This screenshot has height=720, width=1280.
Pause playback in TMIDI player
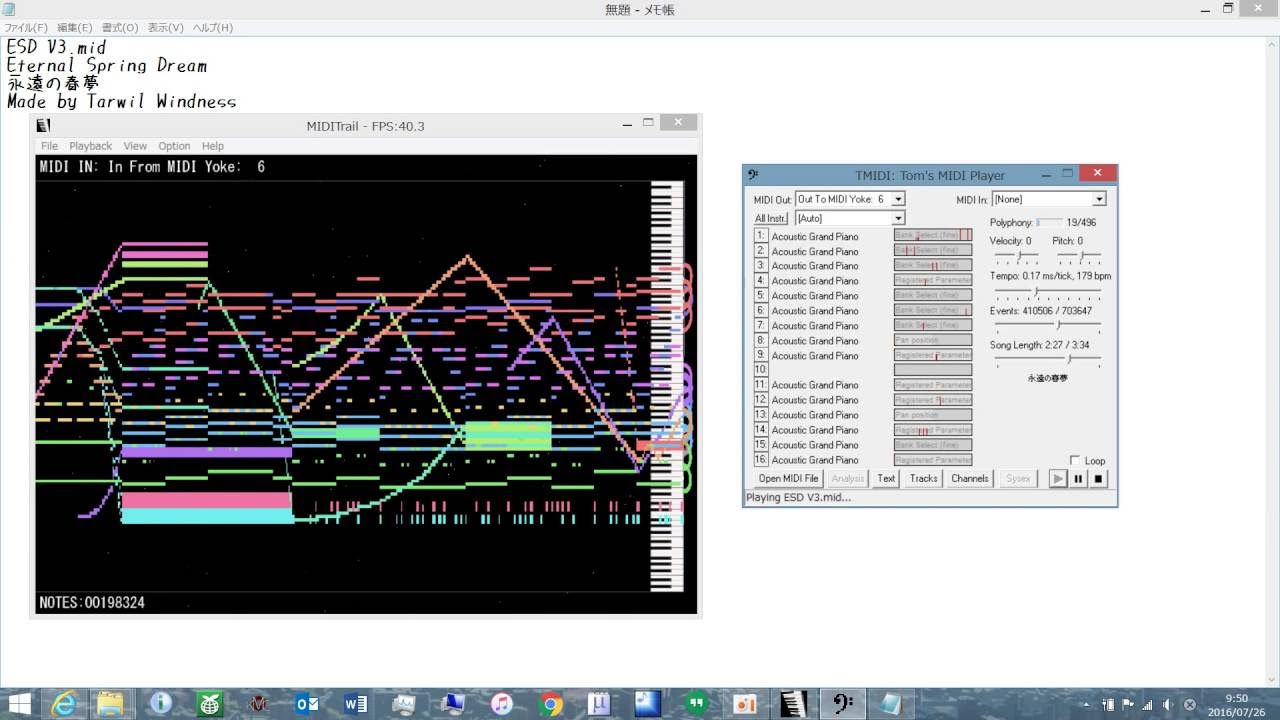pos(1078,479)
